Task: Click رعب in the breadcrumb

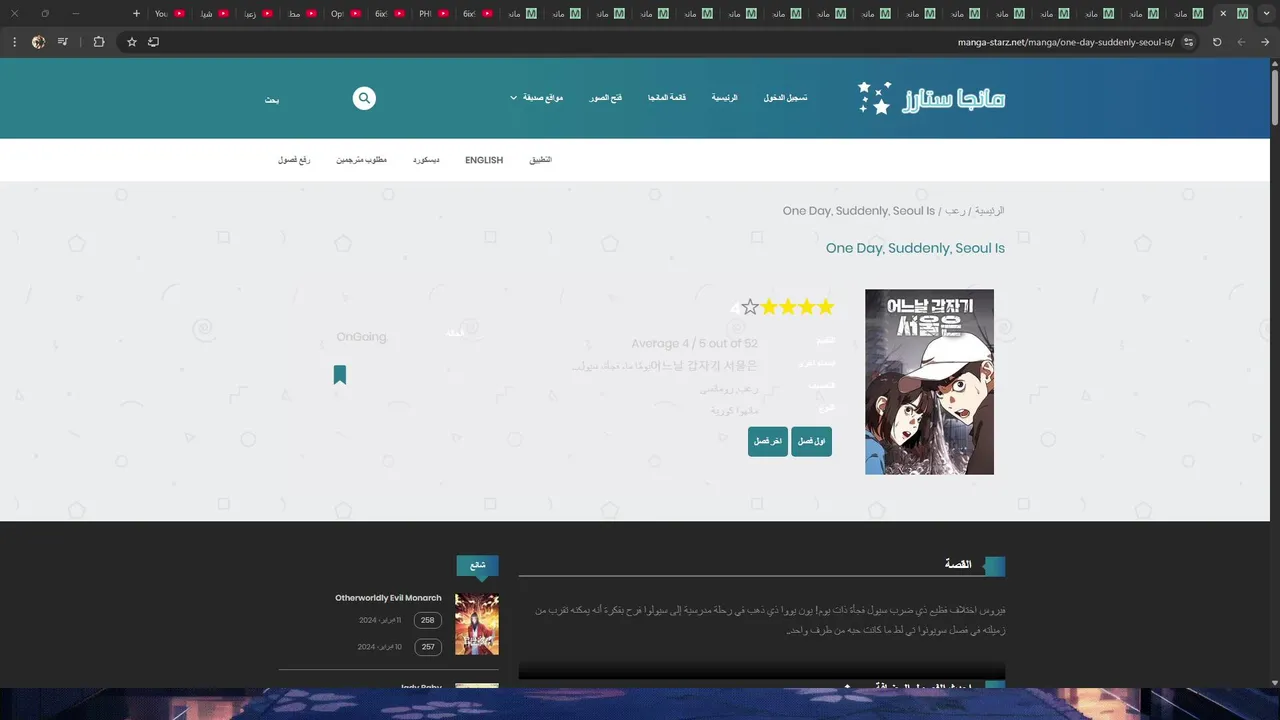Action: [955, 211]
